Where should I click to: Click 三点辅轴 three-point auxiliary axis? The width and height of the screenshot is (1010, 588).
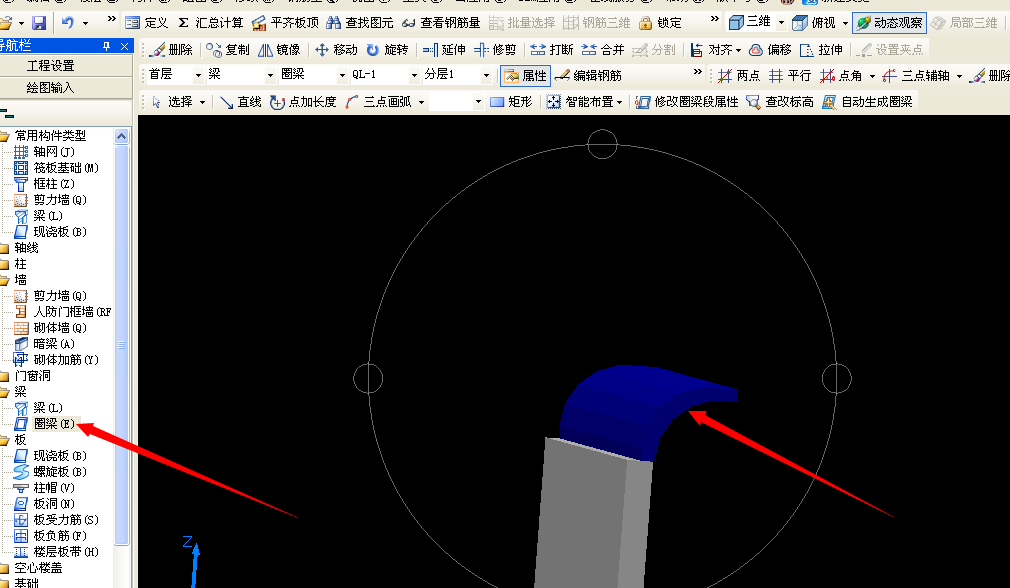pos(916,75)
